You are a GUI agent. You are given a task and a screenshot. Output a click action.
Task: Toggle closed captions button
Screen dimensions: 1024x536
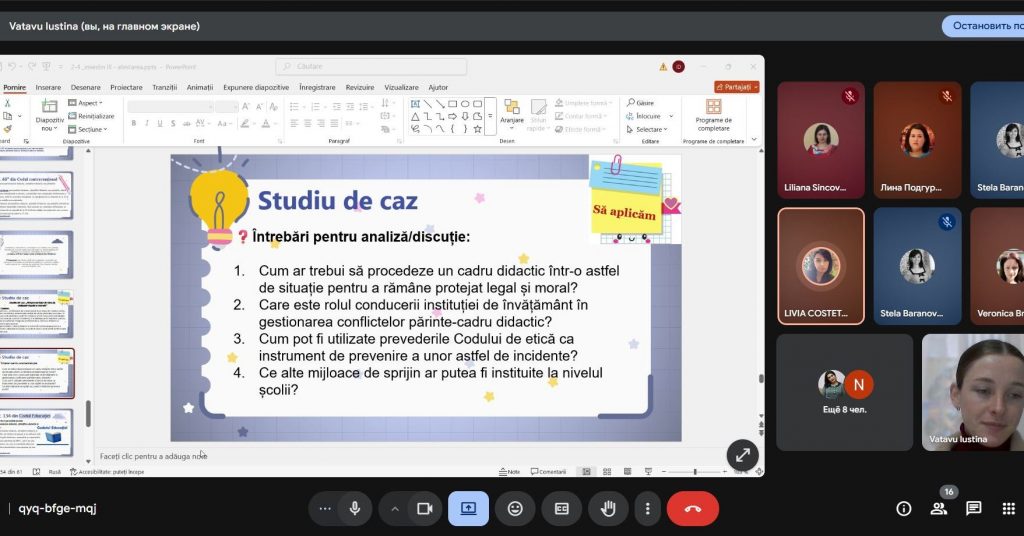point(561,508)
